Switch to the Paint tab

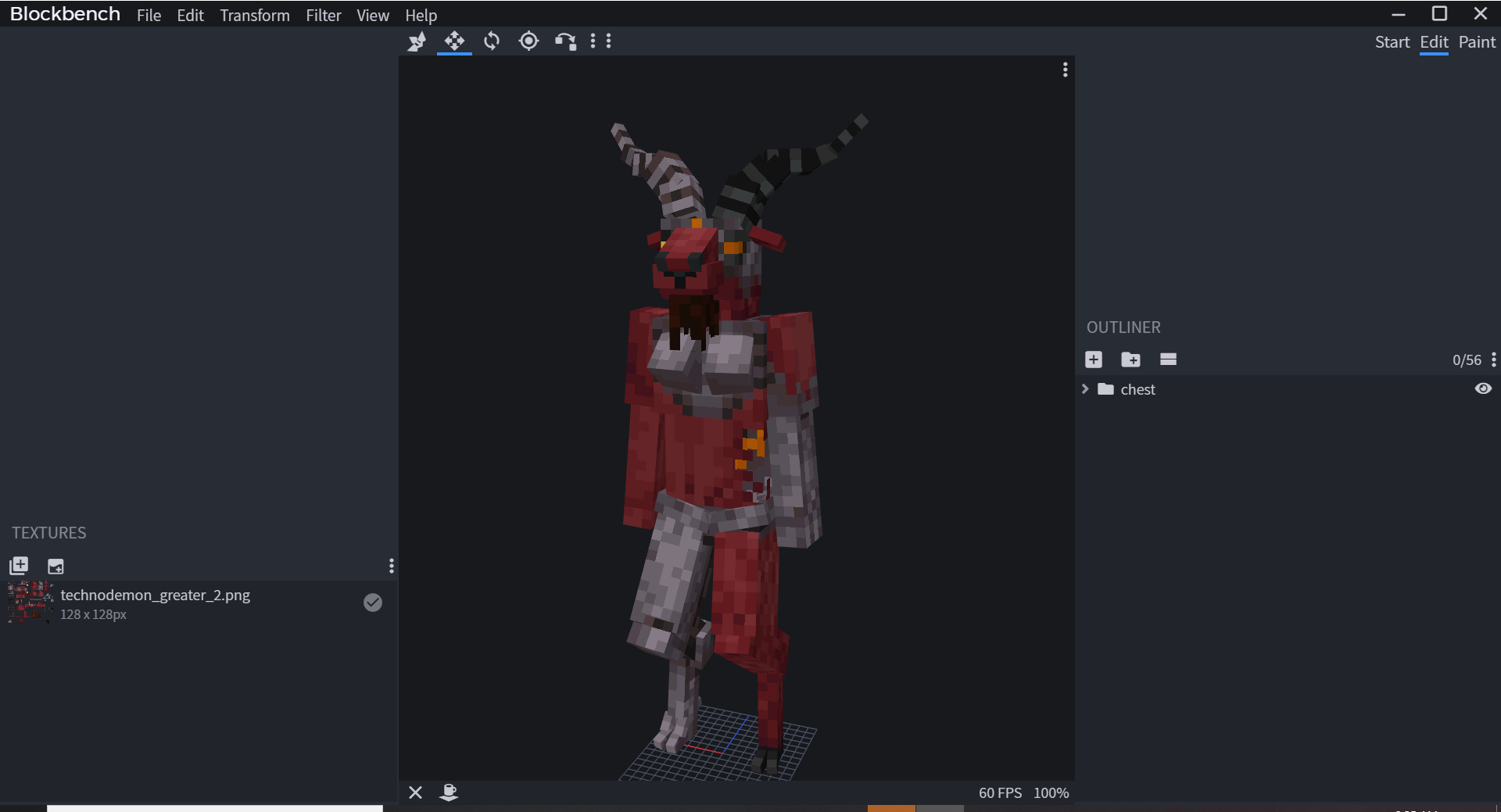point(1477,41)
